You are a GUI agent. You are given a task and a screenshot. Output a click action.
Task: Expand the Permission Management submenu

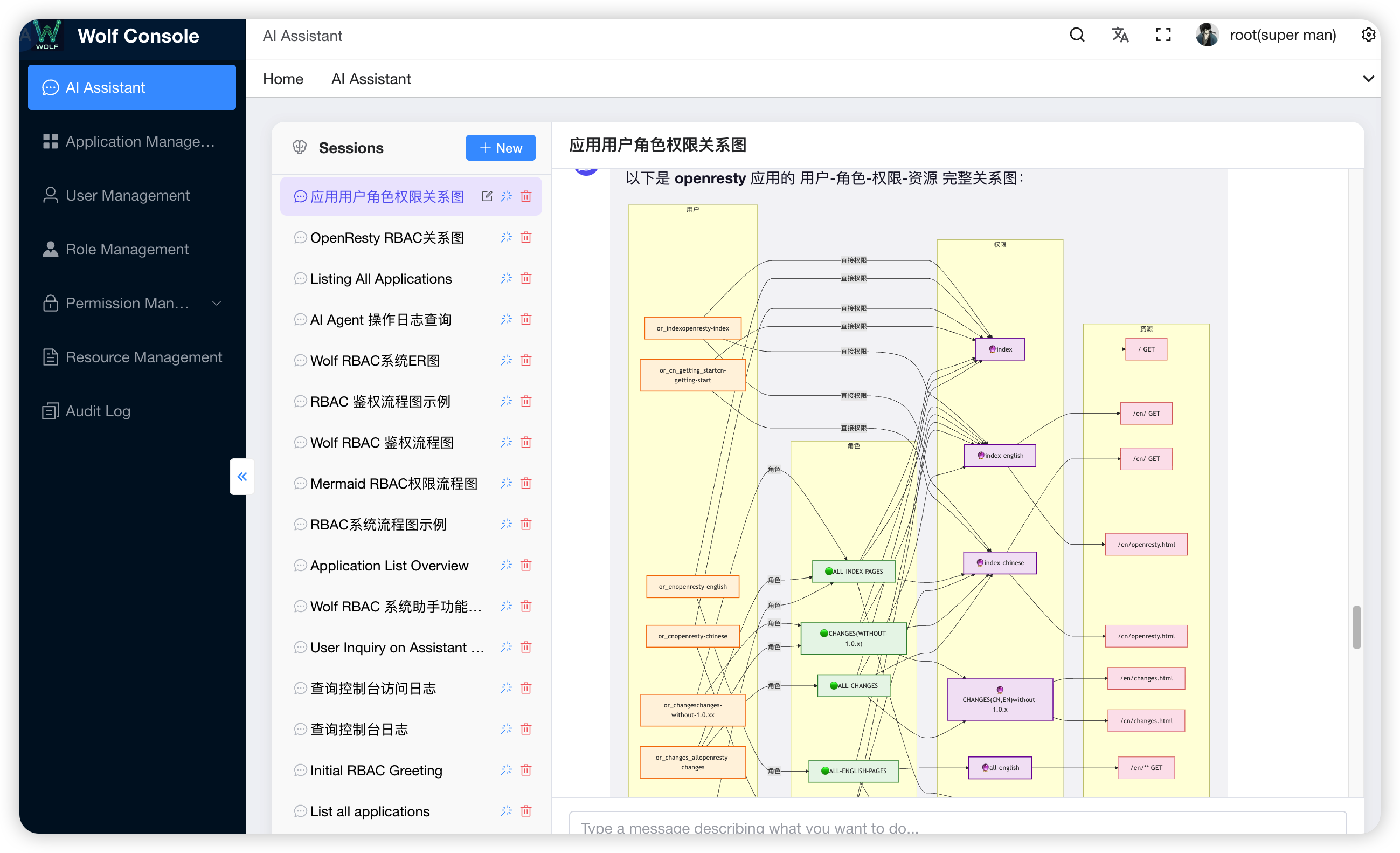coord(217,303)
